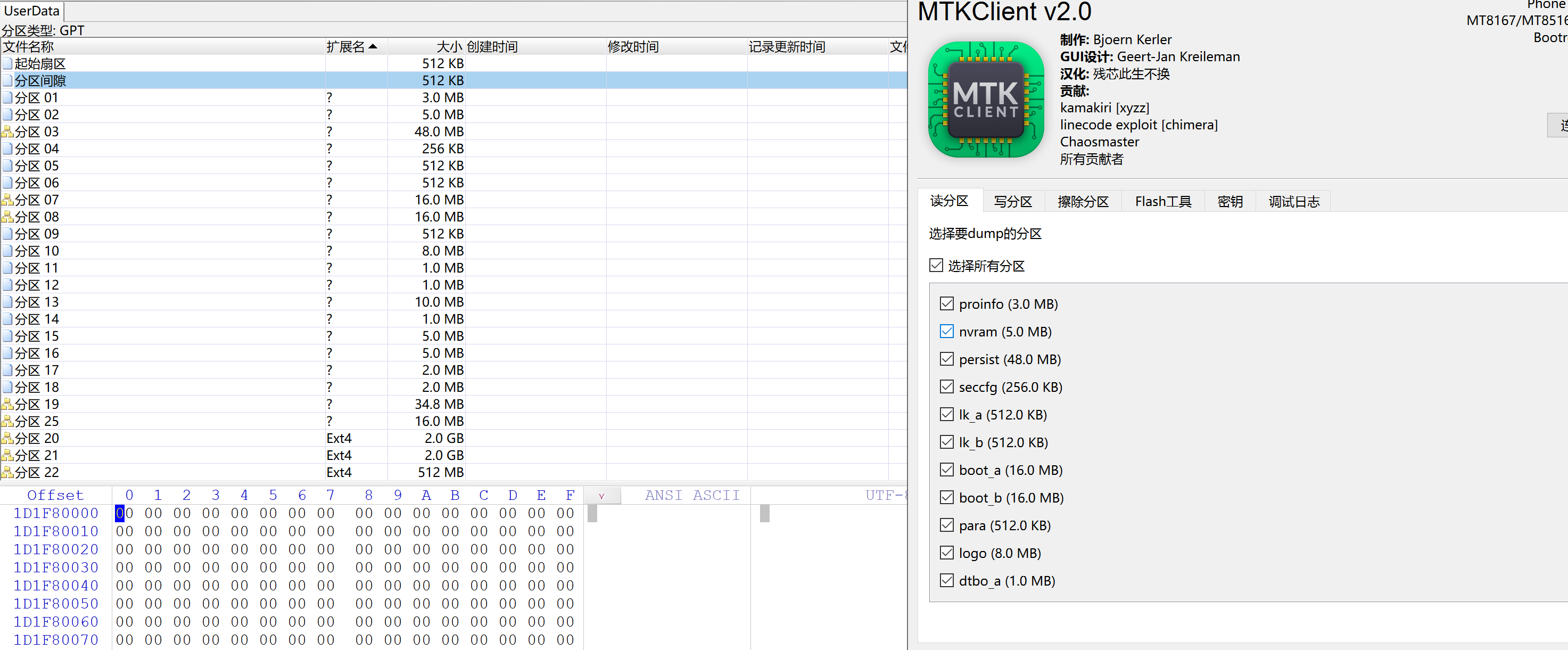Click offset 1D1F80040 in the hex view

[56, 586]
